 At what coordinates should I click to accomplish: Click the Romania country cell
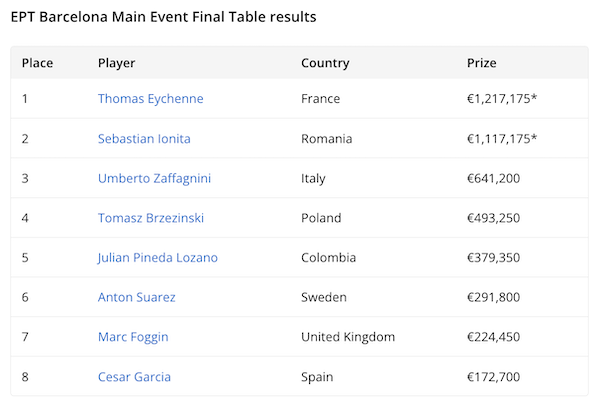pos(328,139)
